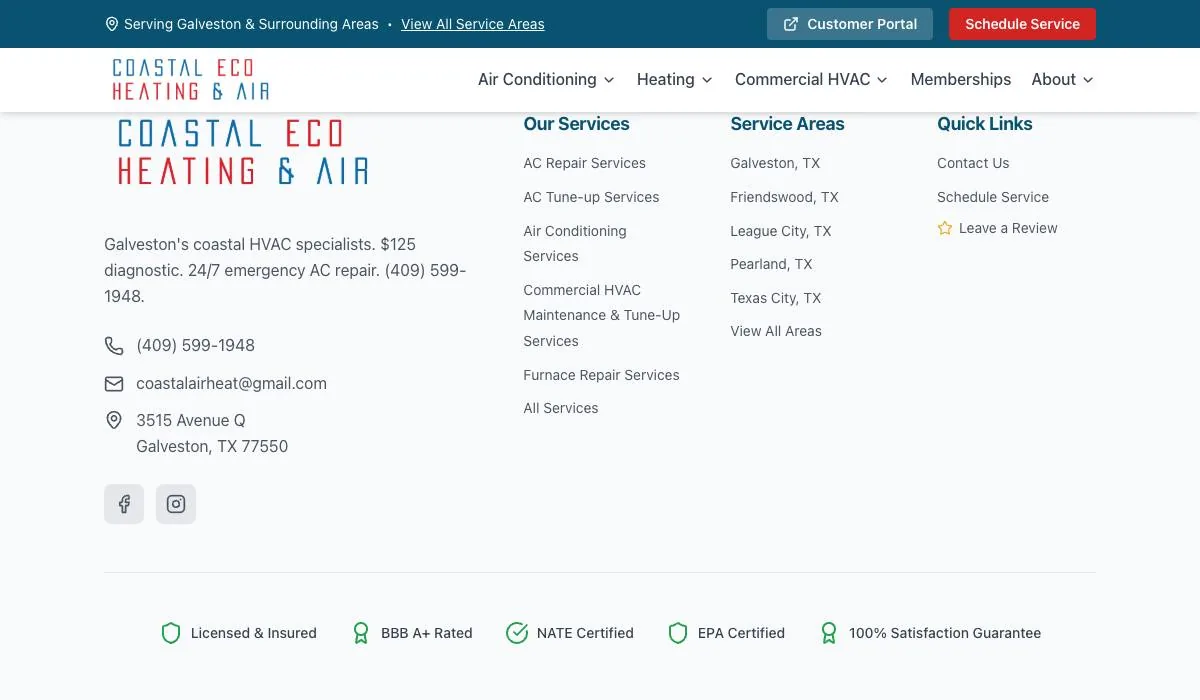Click the map pin icon beside 3515 Avenue Q
The height and width of the screenshot is (700, 1200).
pyautogui.click(x=114, y=420)
